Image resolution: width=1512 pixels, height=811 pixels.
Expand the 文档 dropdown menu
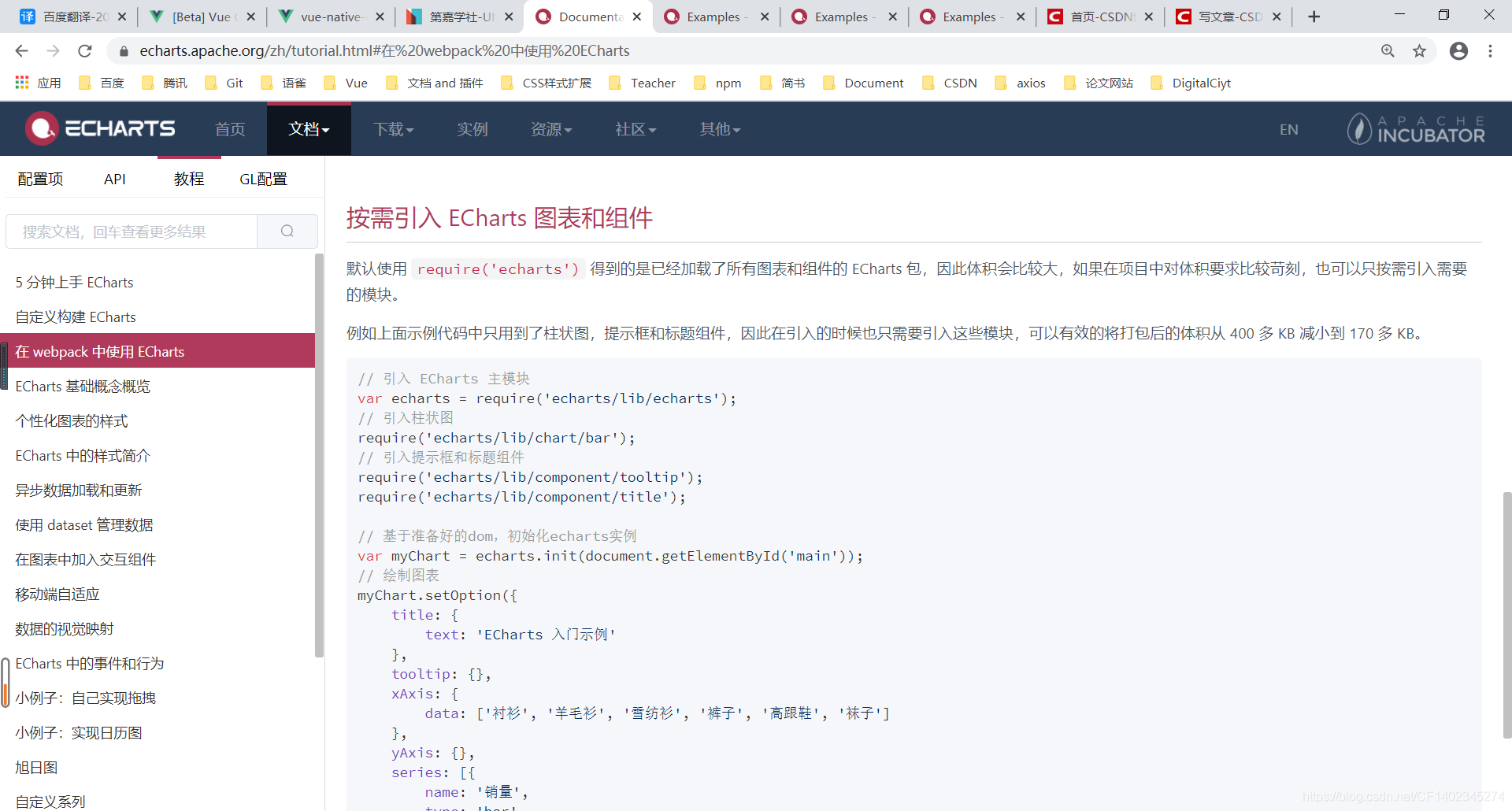(x=309, y=129)
